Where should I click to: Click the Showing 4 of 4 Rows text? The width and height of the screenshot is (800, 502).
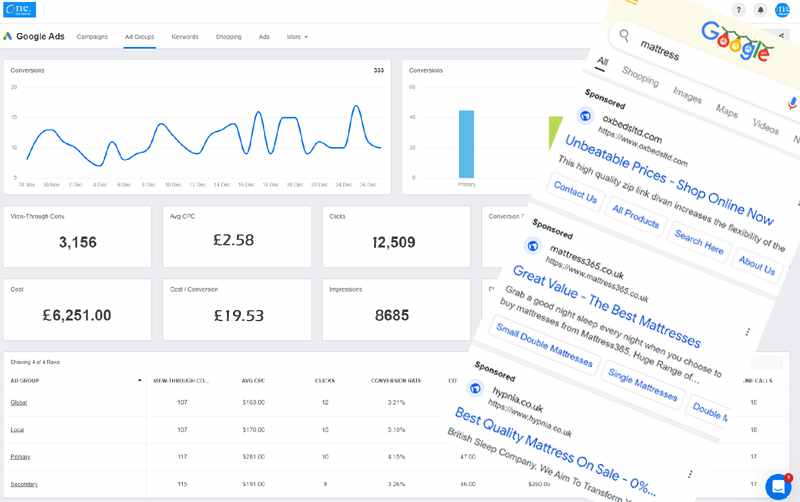click(x=35, y=362)
